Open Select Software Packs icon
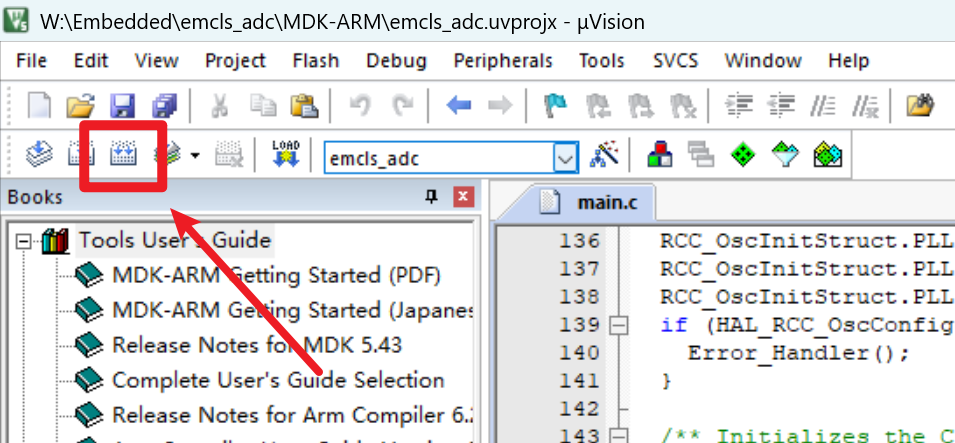Screen dimensions: 955x443 (x=785, y=154)
